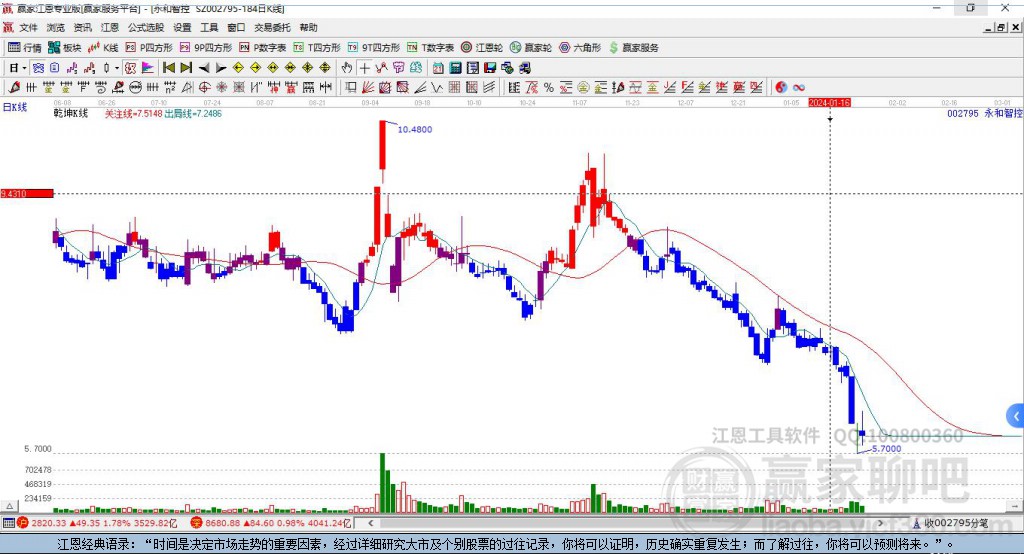Open the 文件 menu
Screen dimensions: 1024x554
point(29,27)
